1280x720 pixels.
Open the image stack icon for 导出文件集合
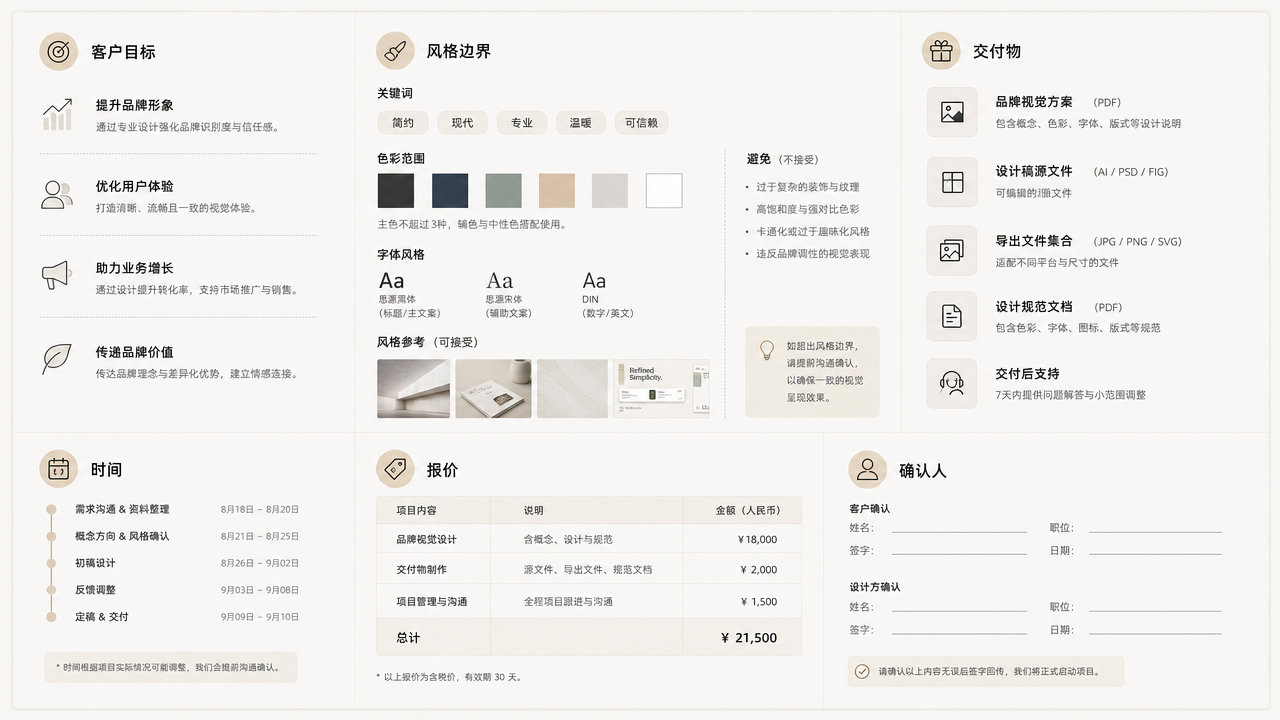(x=952, y=251)
